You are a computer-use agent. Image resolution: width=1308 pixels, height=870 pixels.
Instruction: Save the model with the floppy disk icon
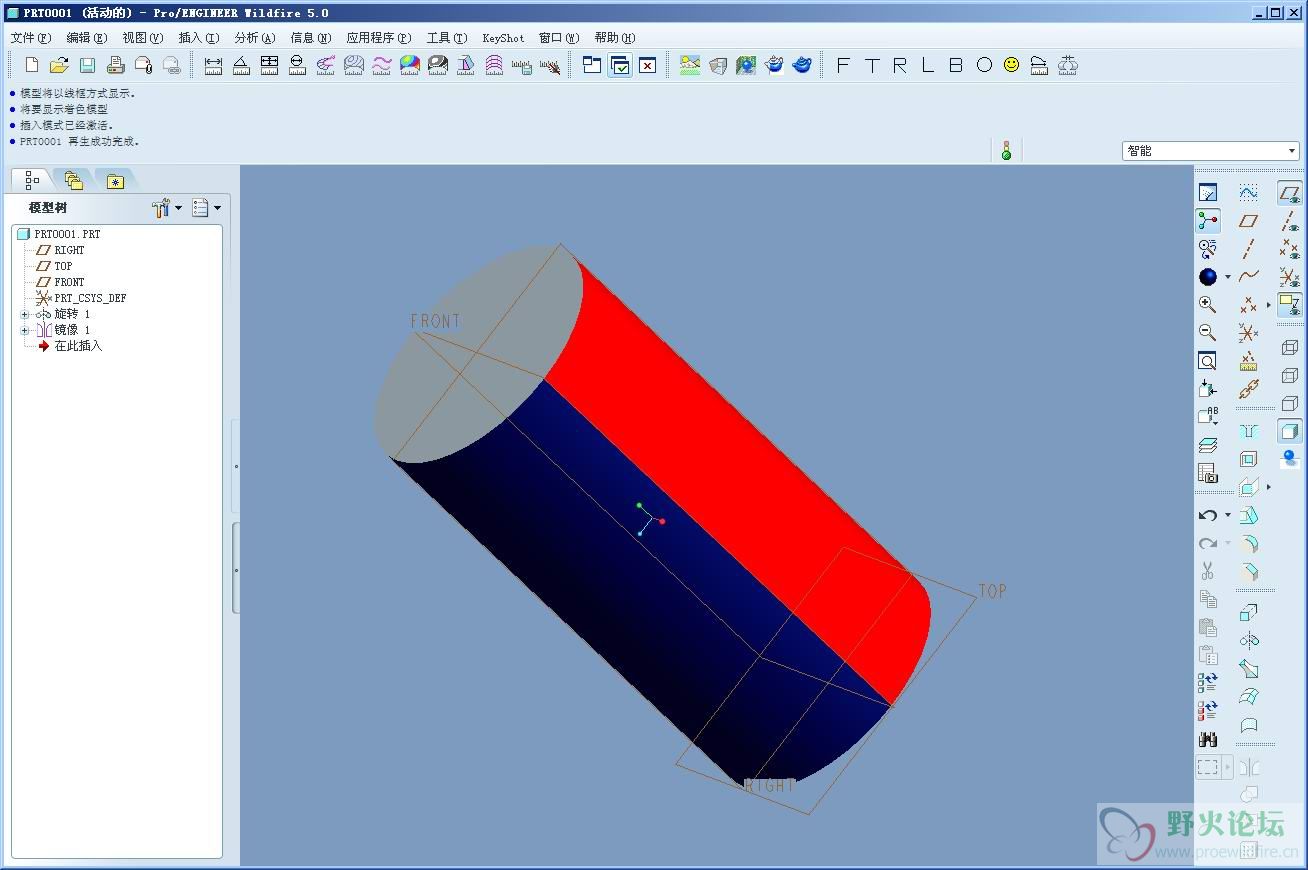tap(87, 65)
